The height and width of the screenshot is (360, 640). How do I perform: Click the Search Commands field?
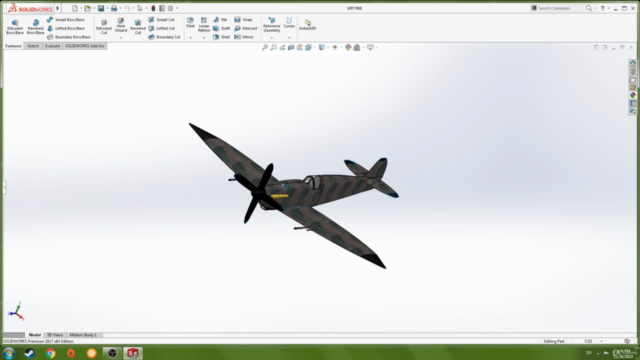pyautogui.click(x=558, y=8)
